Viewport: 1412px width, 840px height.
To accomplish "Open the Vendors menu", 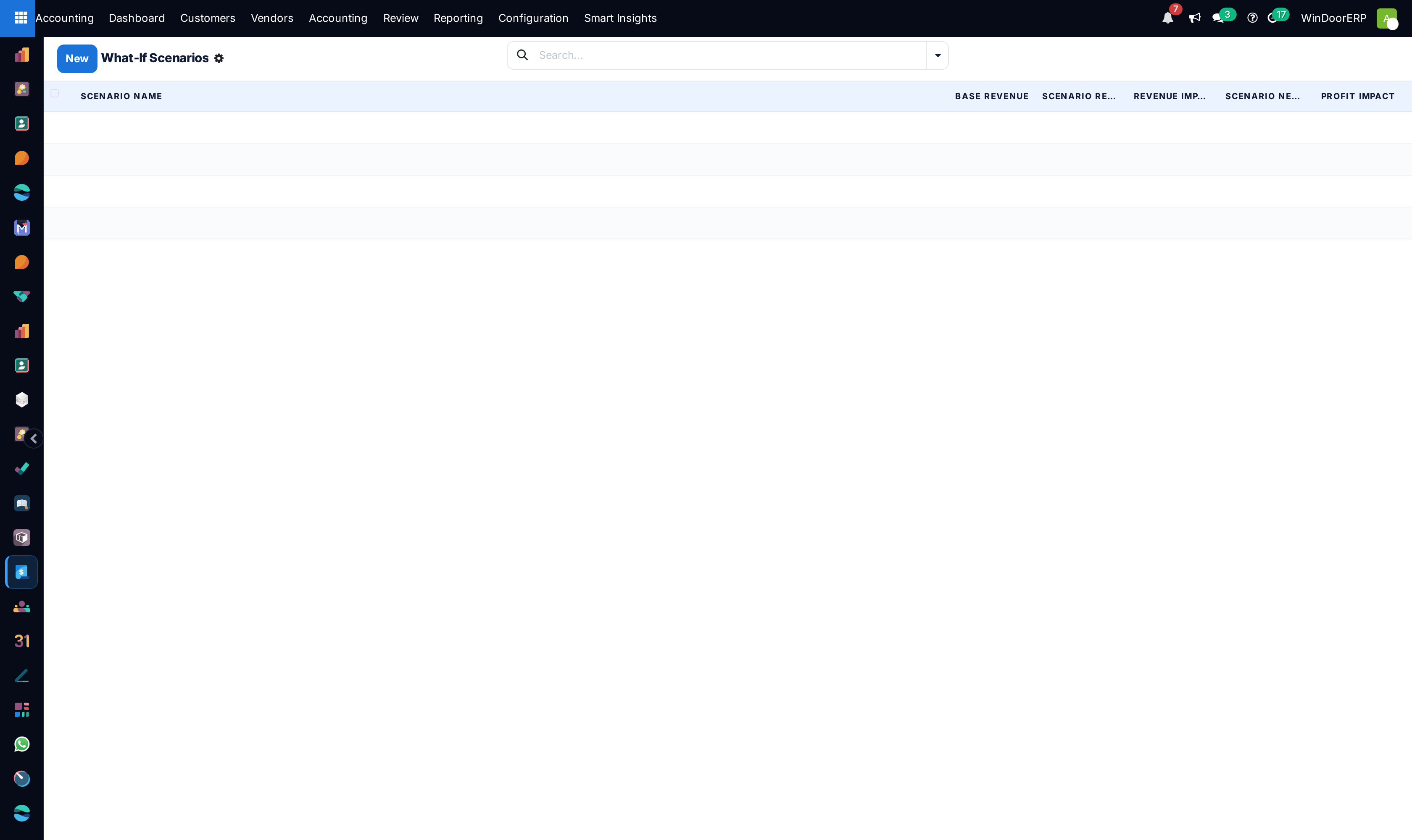I will coord(272,18).
